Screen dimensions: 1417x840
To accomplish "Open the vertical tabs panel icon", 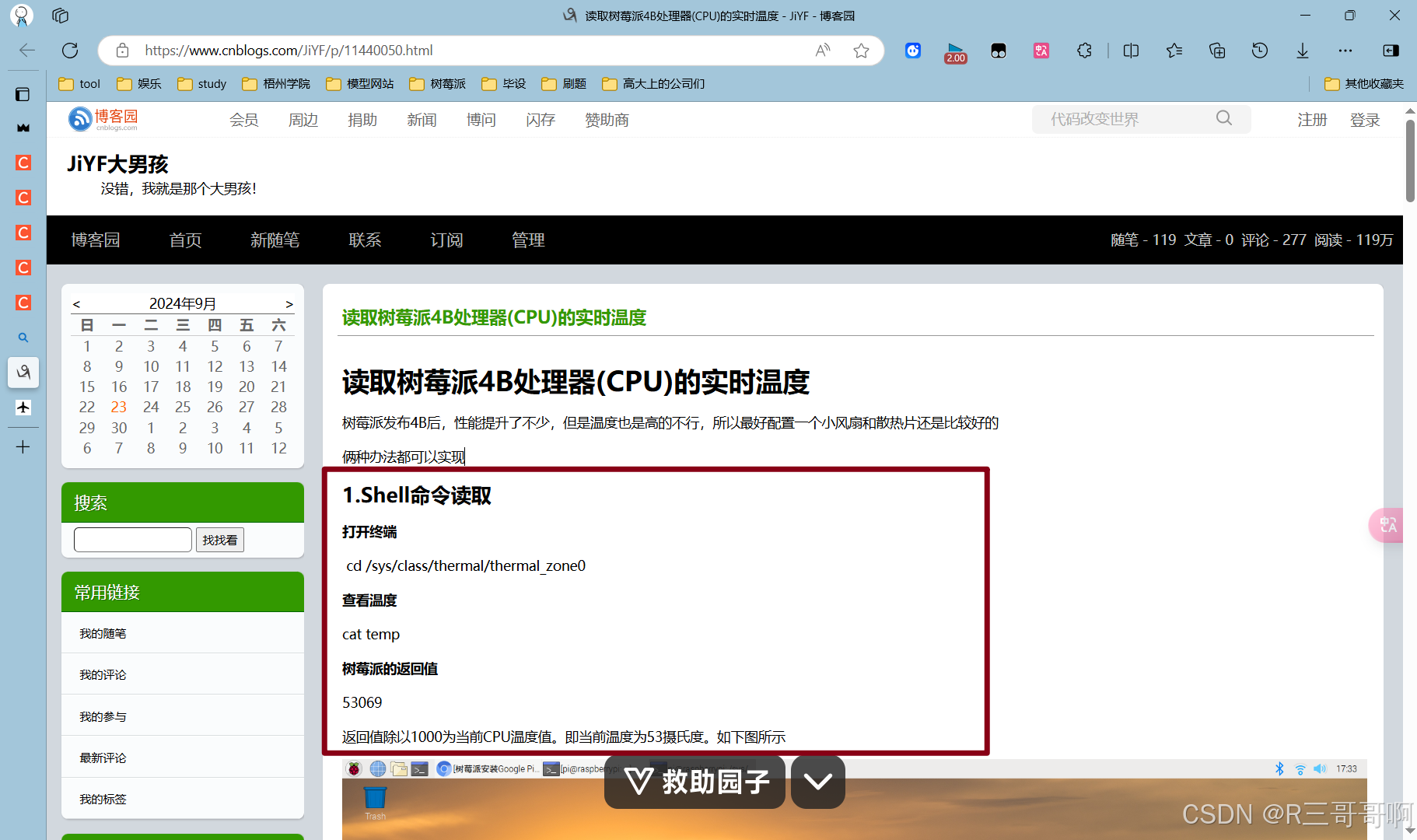I will (x=23, y=94).
